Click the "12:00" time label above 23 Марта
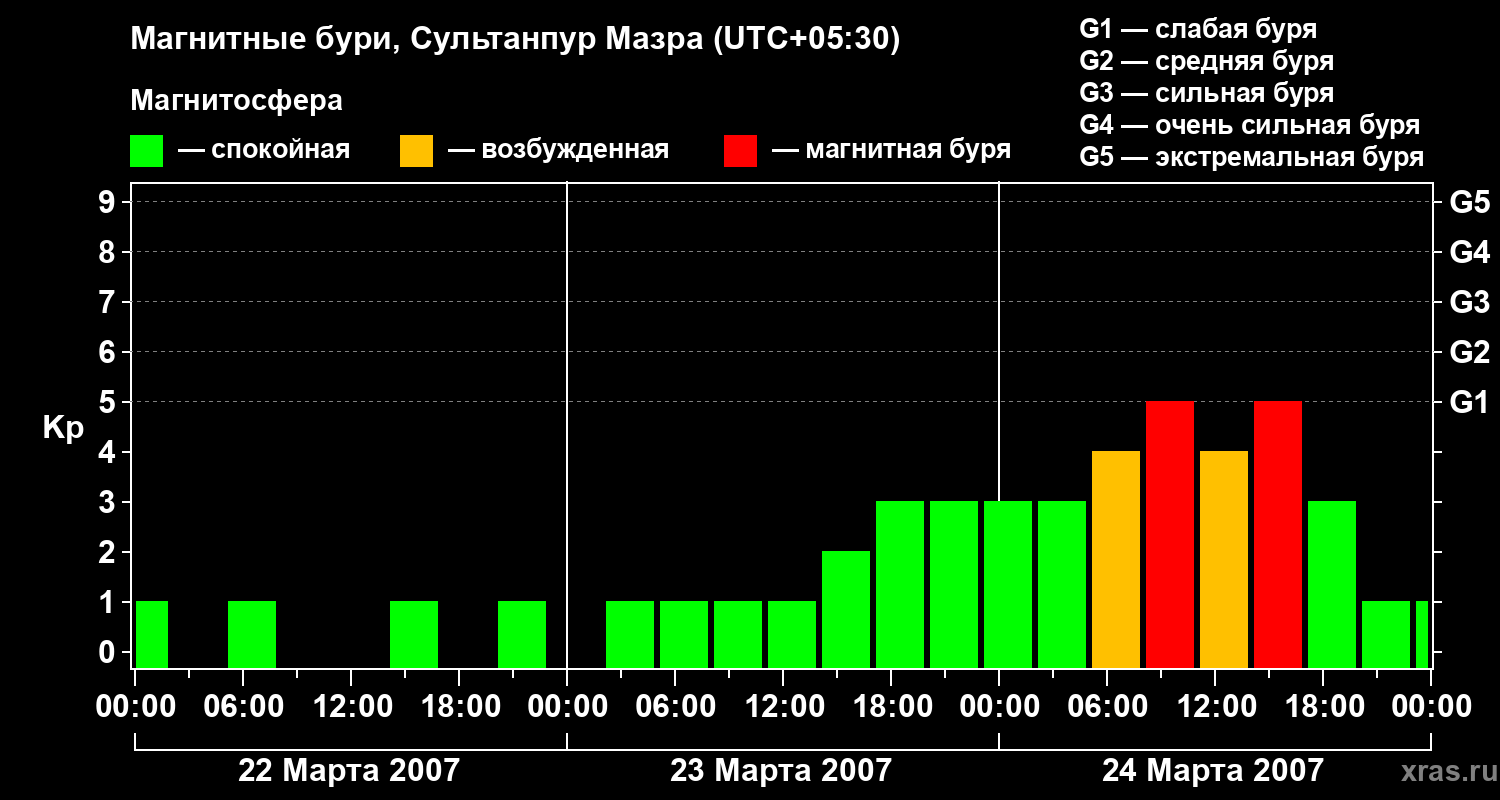The image size is (1500, 800). (783, 707)
